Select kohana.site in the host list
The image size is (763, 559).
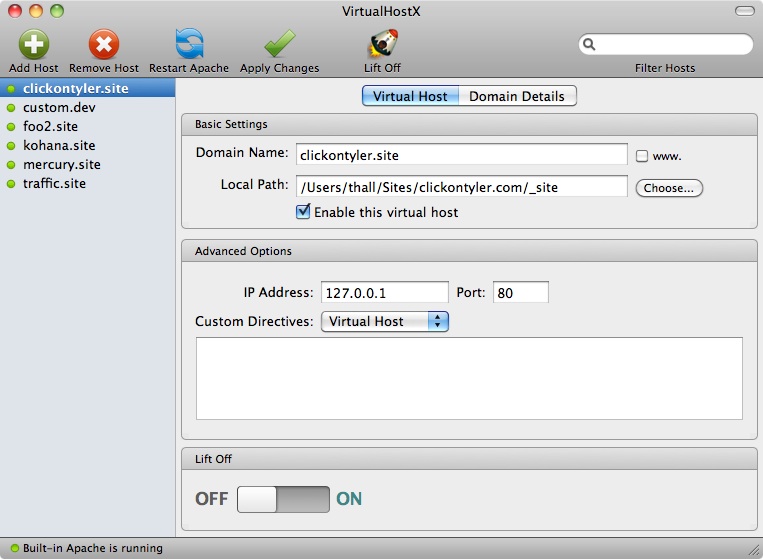click(59, 146)
